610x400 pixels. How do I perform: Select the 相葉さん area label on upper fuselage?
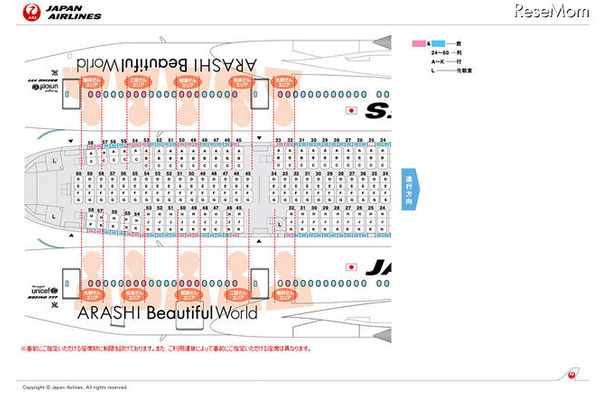(188, 82)
